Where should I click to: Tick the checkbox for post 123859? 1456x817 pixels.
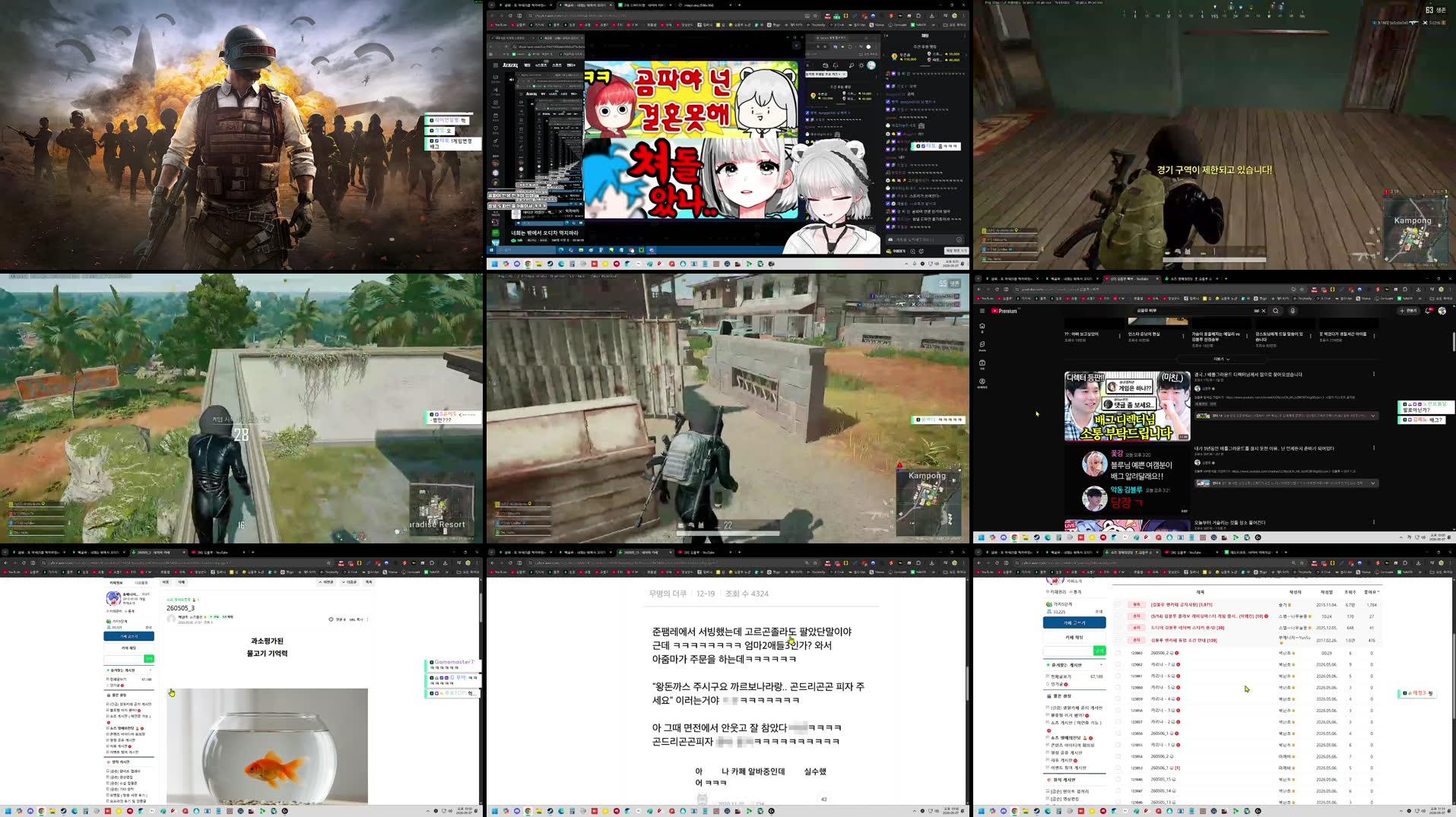point(1118,698)
